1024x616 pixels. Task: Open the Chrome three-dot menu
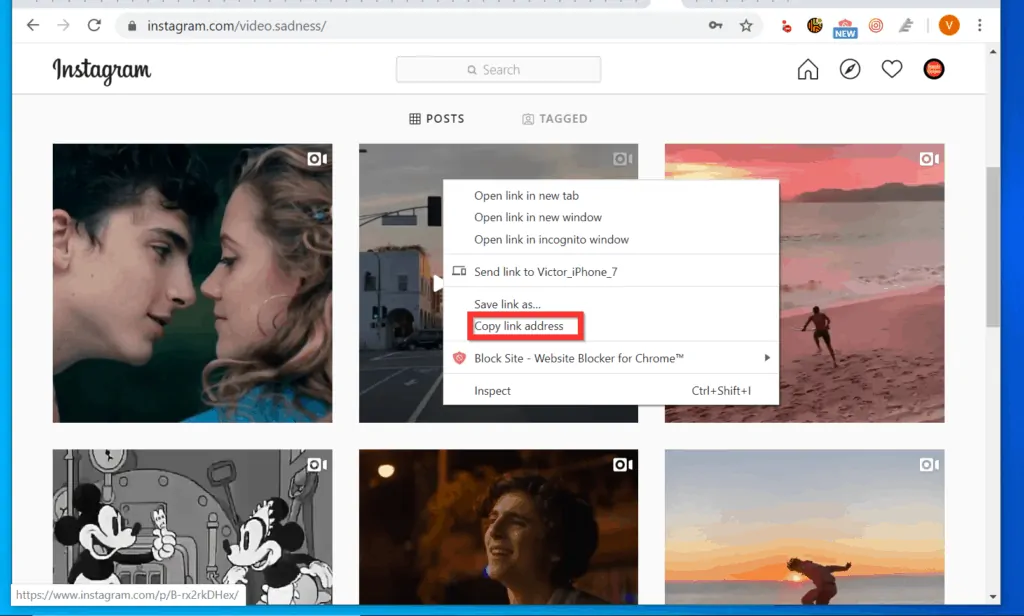(x=979, y=25)
